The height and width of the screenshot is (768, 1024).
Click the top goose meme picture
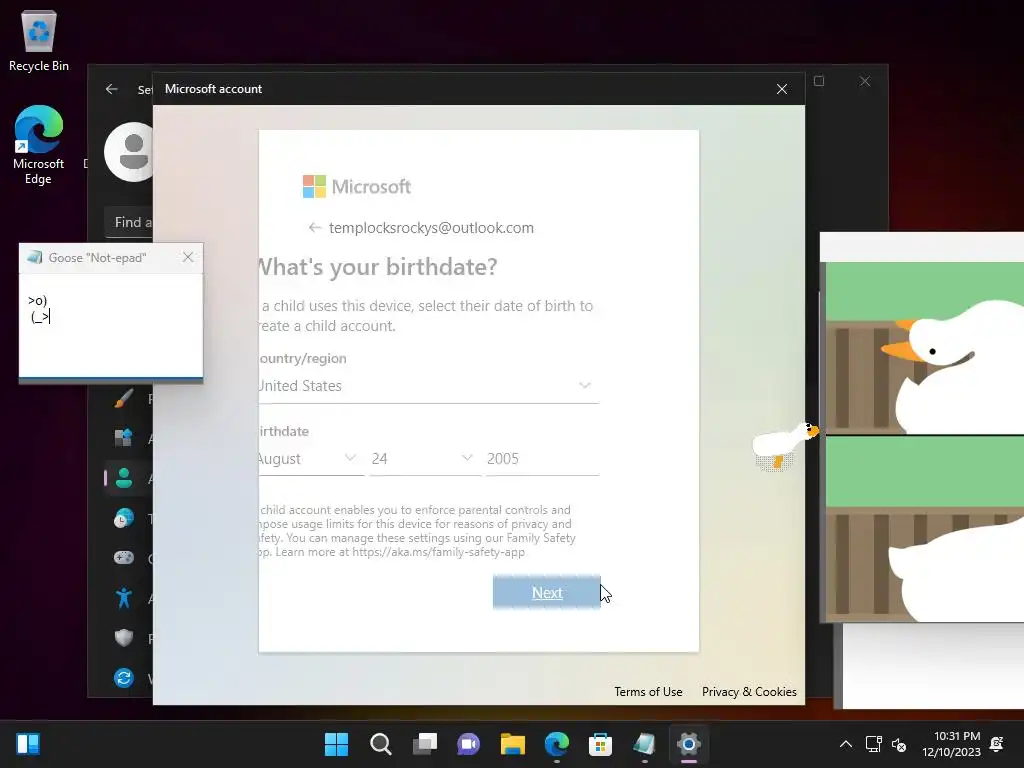(925, 347)
